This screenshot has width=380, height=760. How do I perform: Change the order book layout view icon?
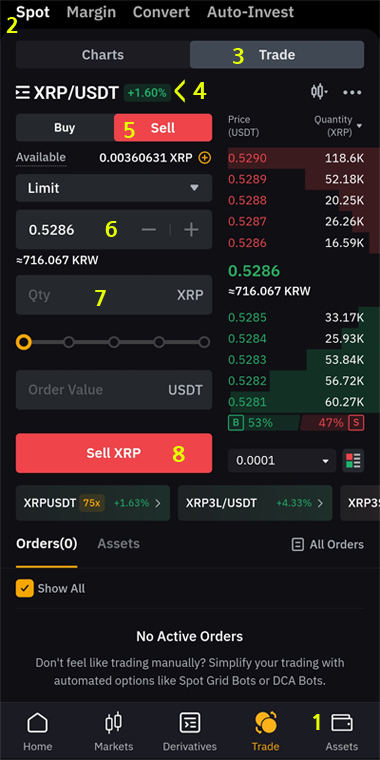353,460
